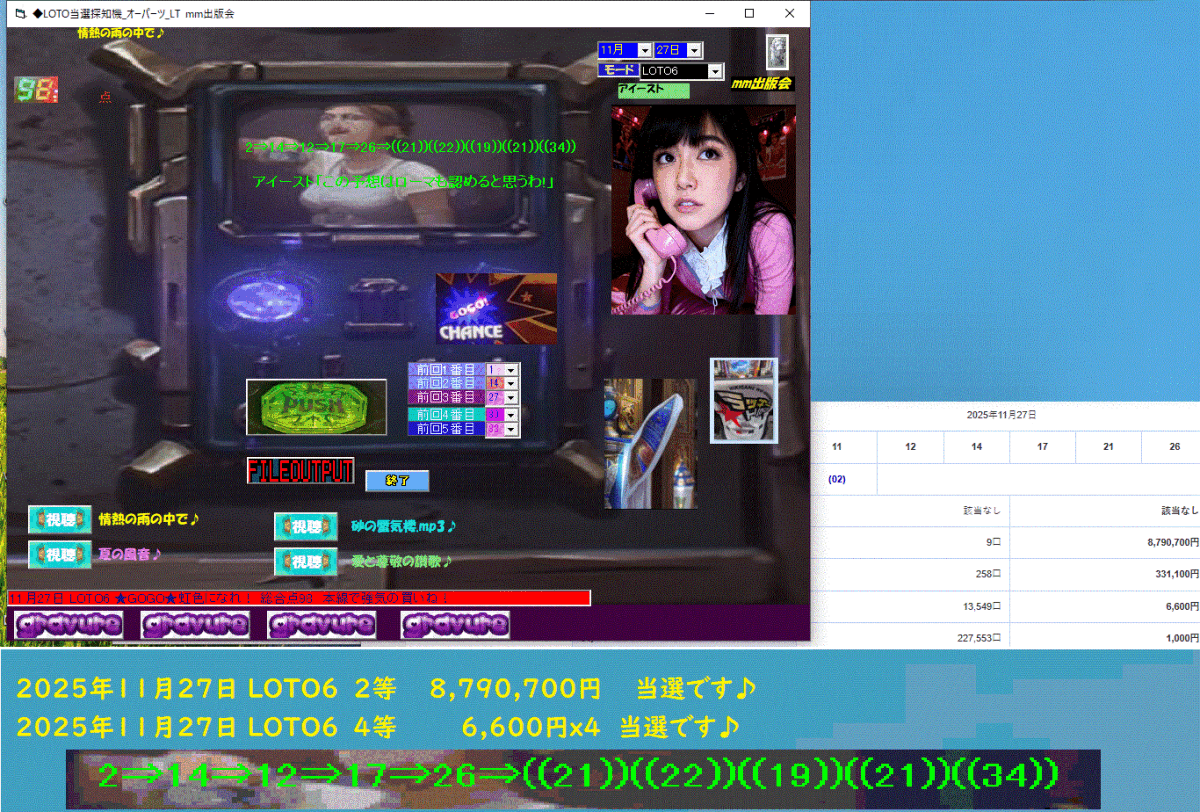Click the first 21 cell in results table
Image resolution: width=1200 pixels, height=812 pixels.
1108,447
